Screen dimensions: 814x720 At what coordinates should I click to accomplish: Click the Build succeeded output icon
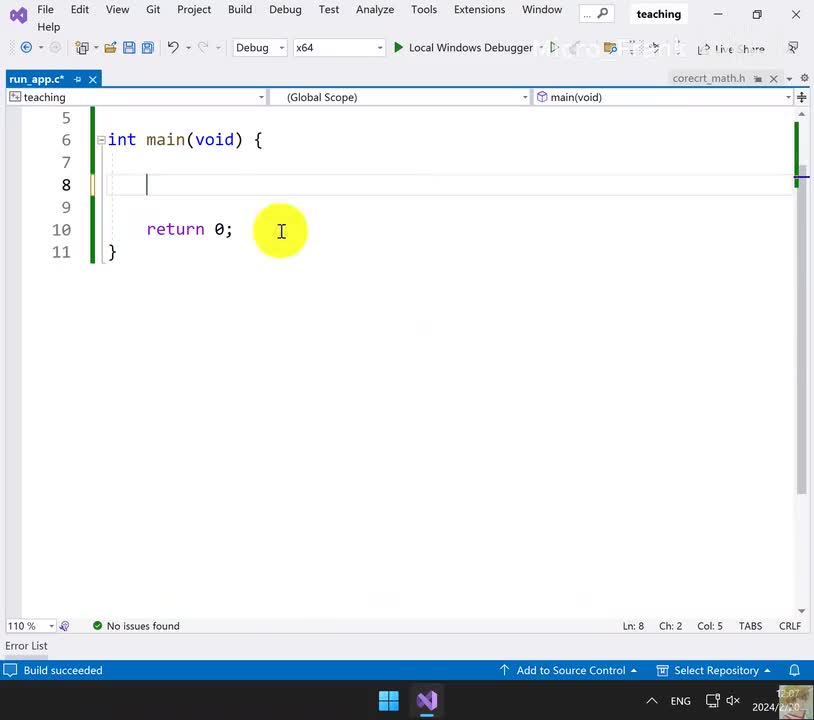click(x=10, y=670)
